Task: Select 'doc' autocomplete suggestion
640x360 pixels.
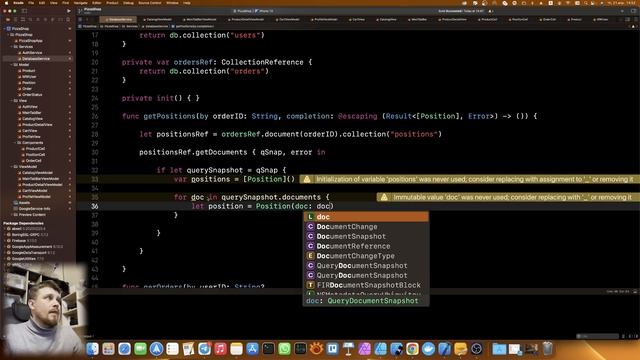Action: point(366,217)
